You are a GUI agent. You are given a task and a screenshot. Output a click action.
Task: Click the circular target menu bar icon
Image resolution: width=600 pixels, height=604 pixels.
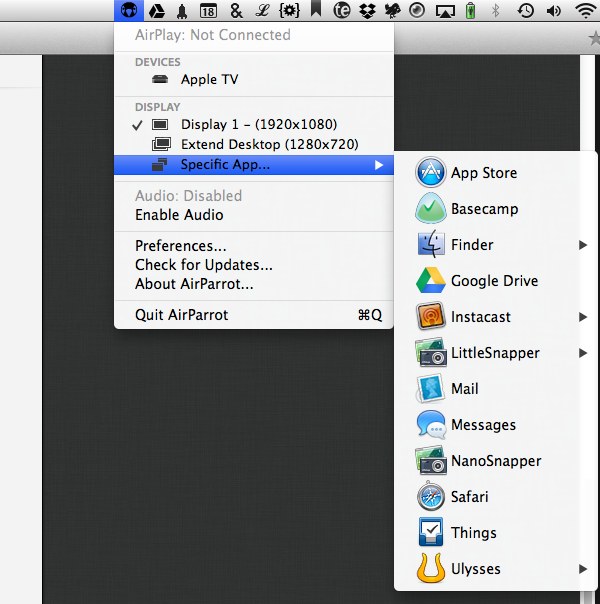click(417, 10)
